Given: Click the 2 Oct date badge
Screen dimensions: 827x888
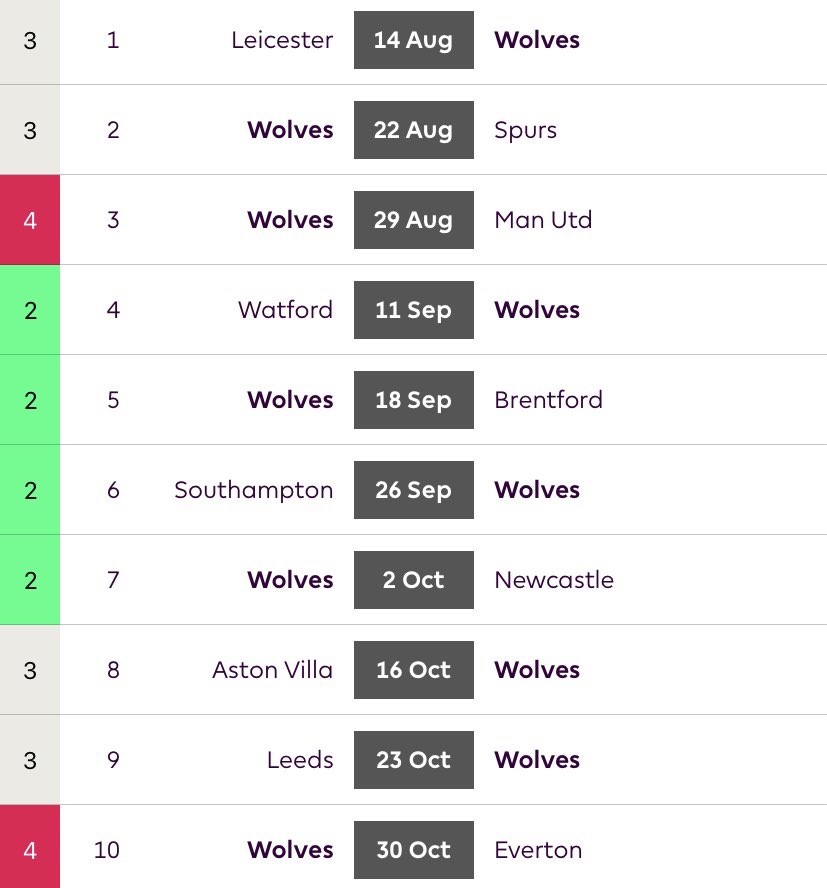Looking at the screenshot, I should [x=414, y=580].
